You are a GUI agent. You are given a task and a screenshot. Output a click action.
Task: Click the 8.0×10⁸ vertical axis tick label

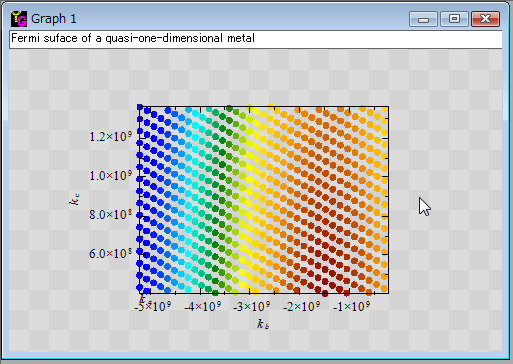[110, 214]
